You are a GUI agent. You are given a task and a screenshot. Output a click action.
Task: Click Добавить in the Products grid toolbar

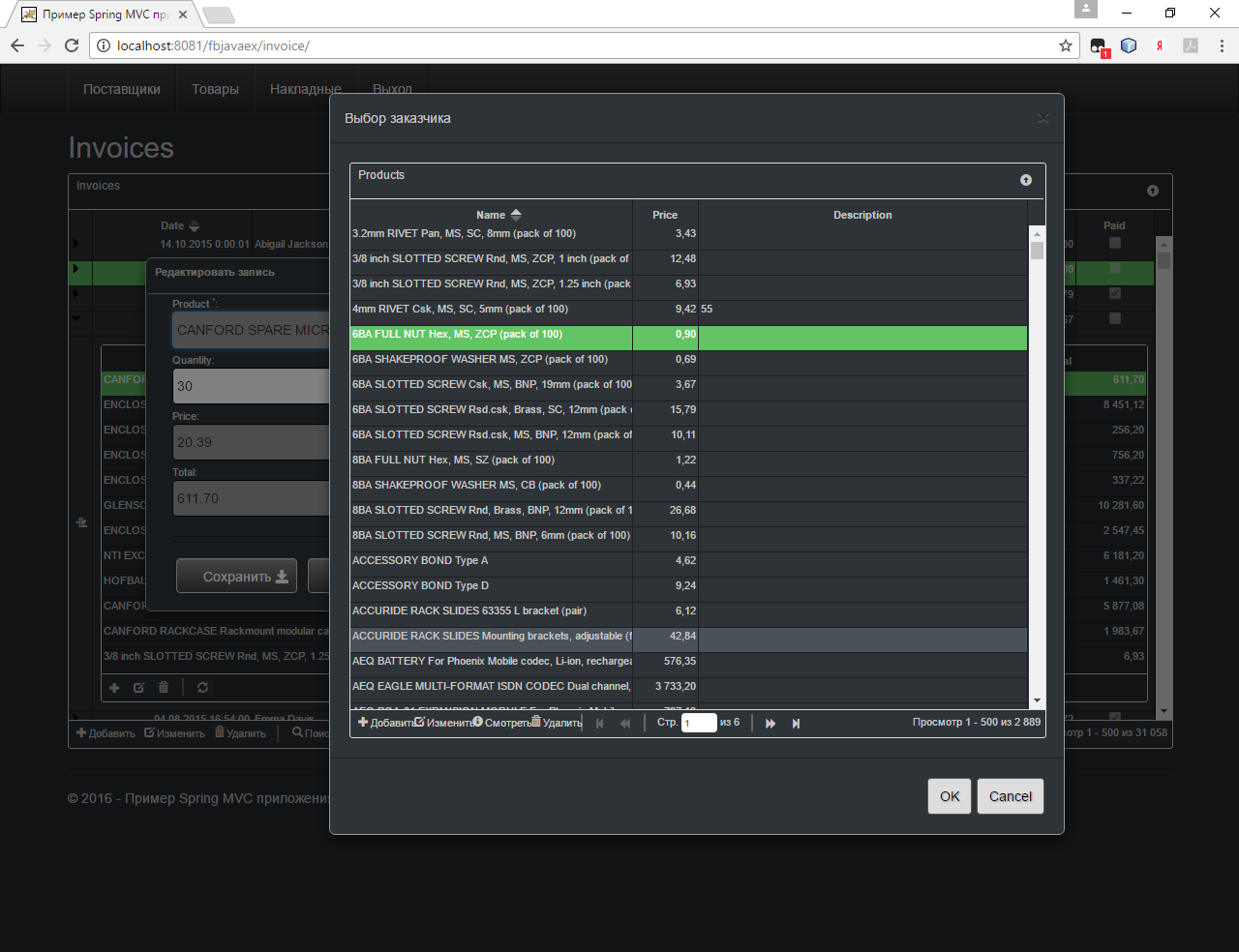pos(385,723)
